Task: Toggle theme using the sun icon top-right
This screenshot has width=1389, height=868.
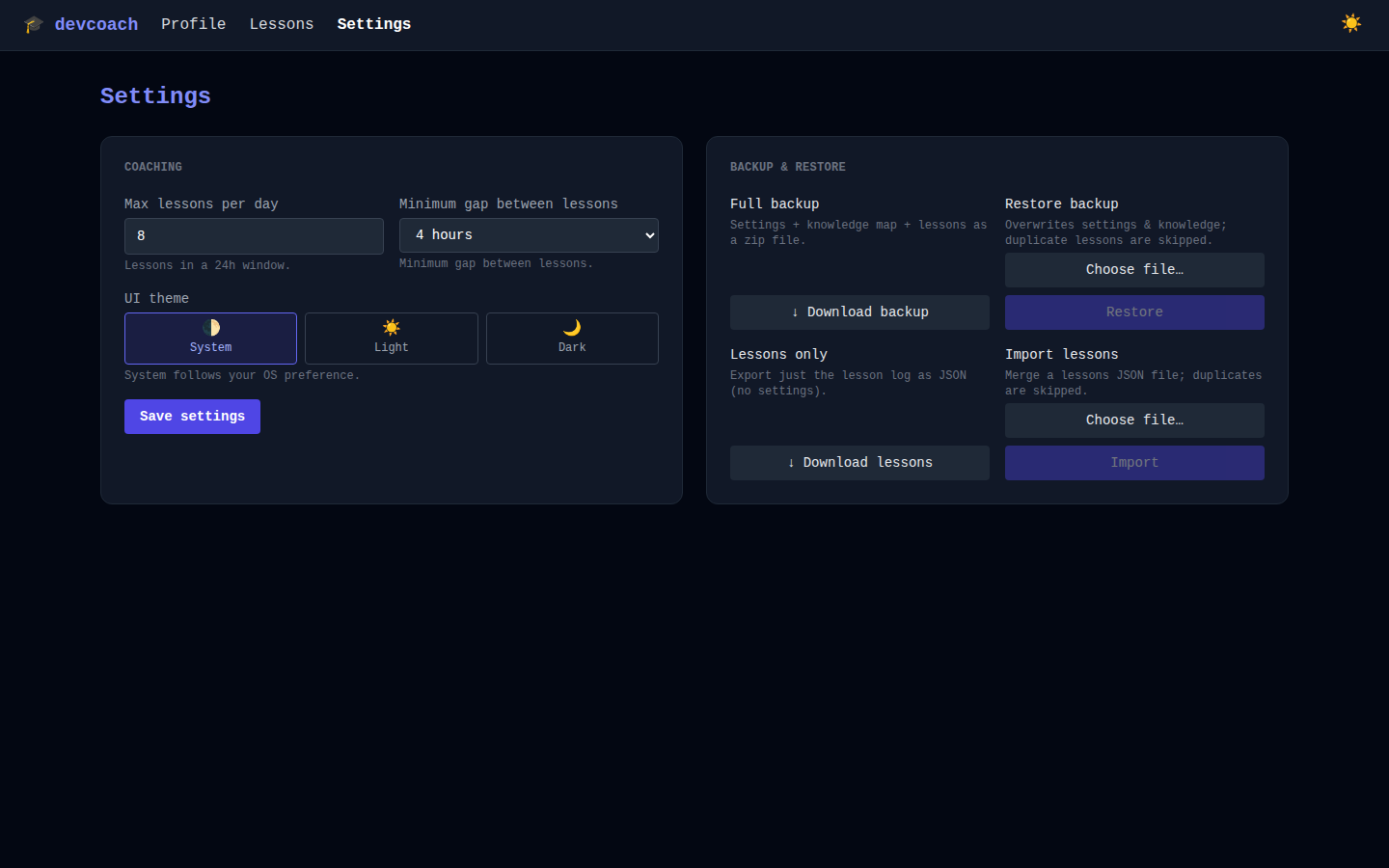Action: point(1351,22)
